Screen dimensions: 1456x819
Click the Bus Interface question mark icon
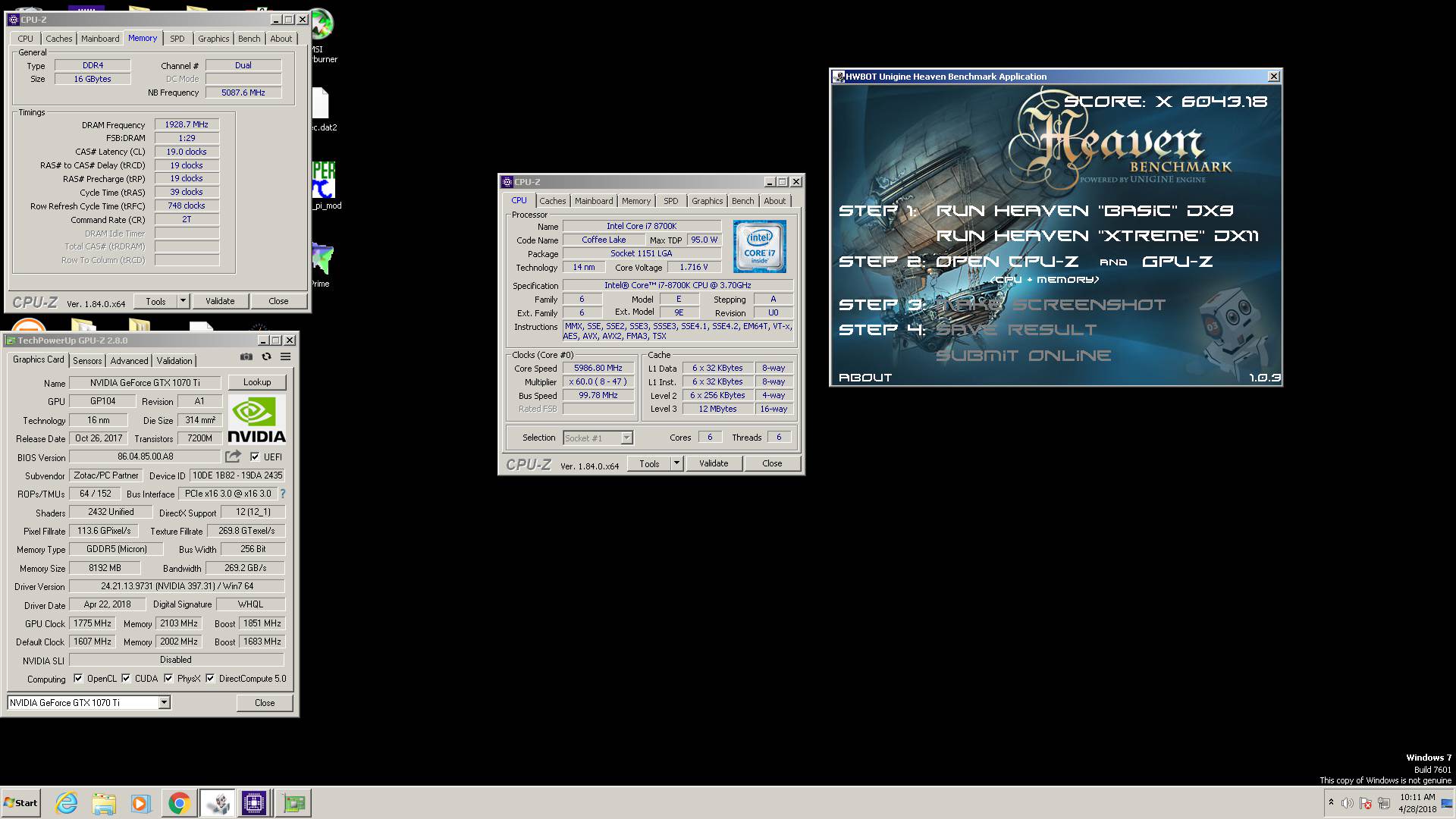282,494
